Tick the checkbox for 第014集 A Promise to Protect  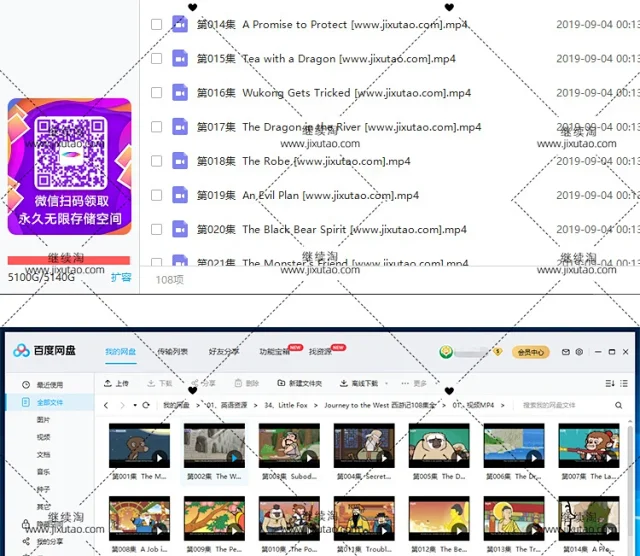(x=156, y=24)
